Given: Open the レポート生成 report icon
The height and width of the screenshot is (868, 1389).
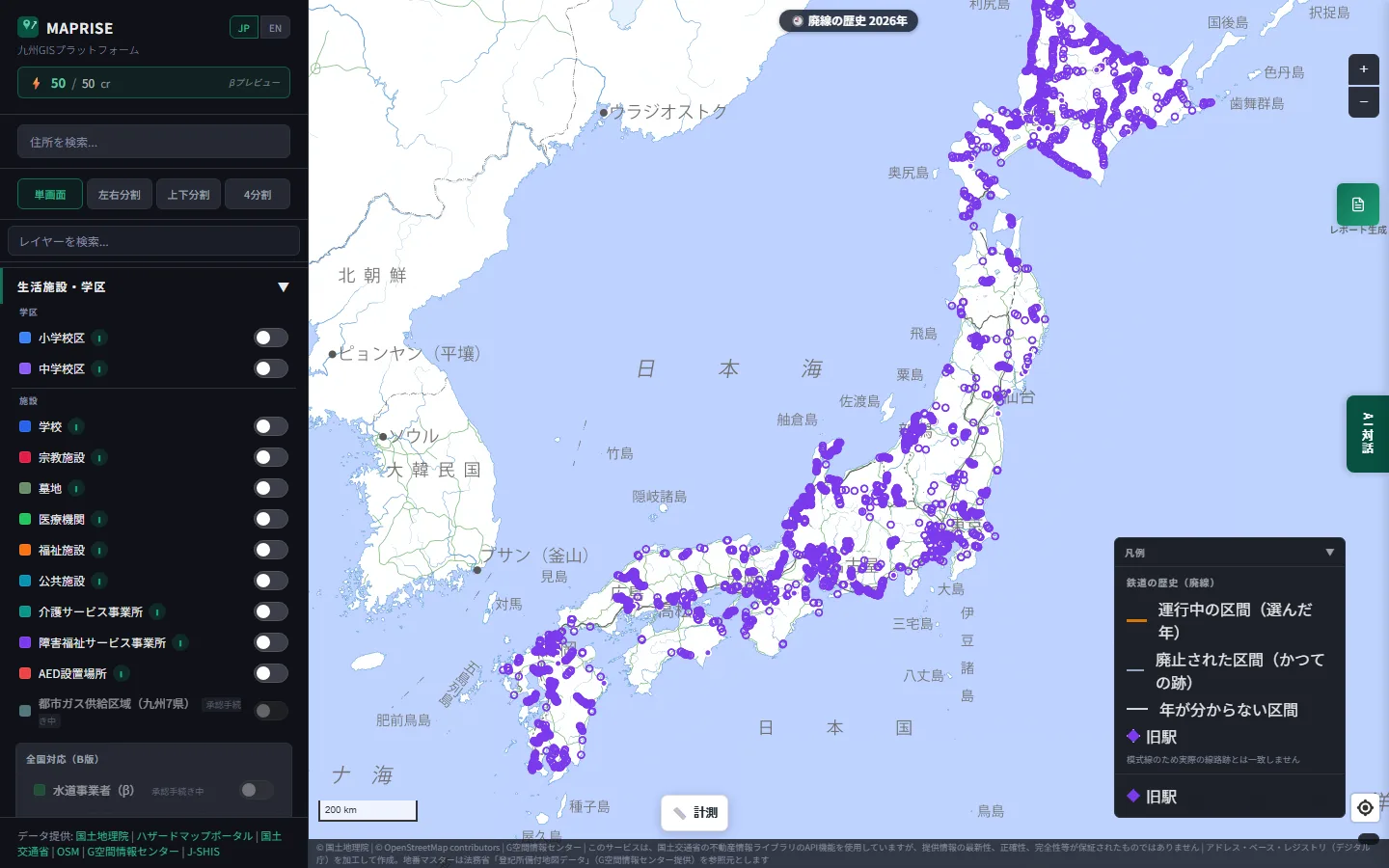Looking at the screenshot, I should pyautogui.click(x=1357, y=204).
